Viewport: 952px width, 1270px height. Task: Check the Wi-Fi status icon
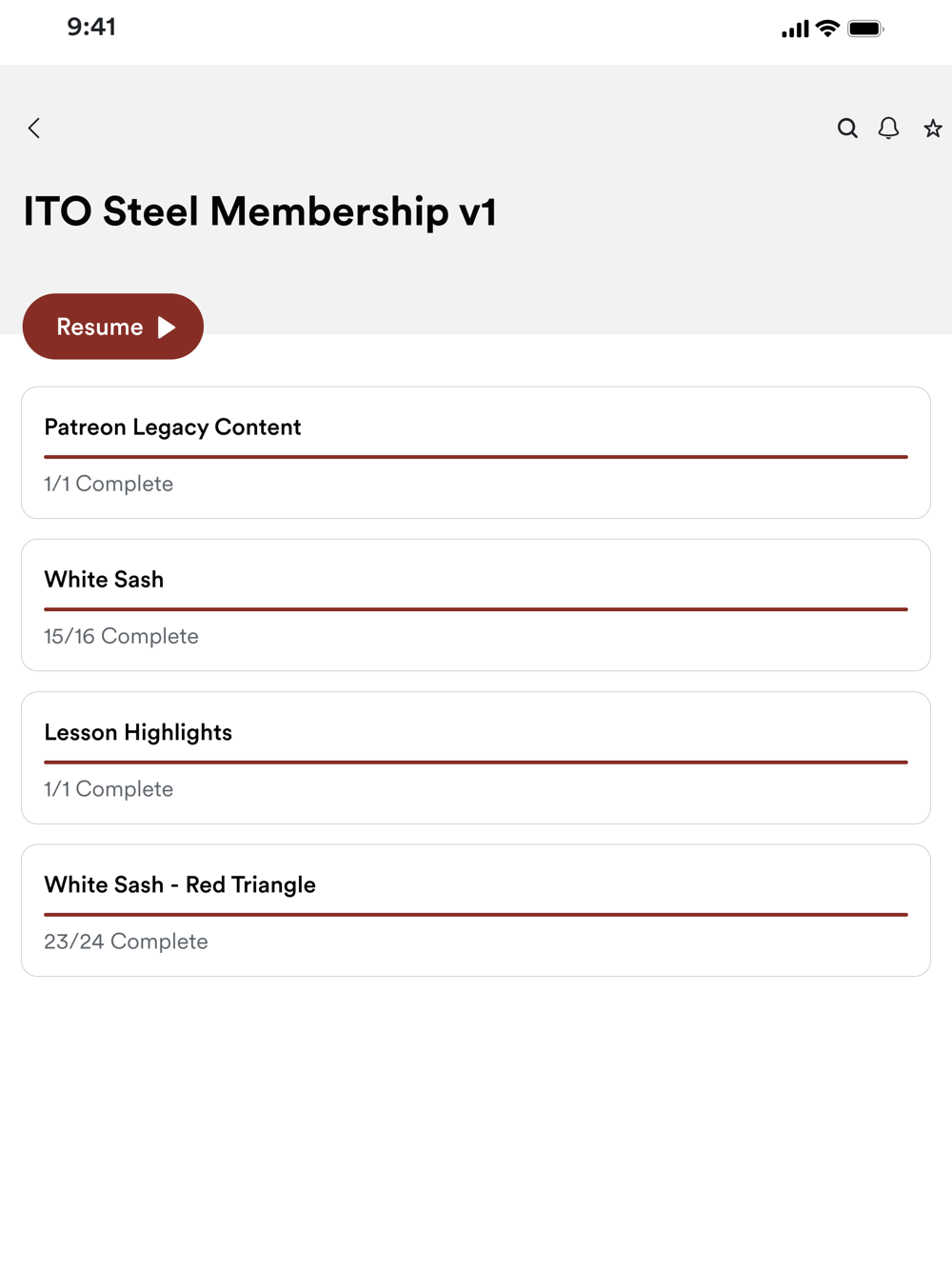[828, 29]
